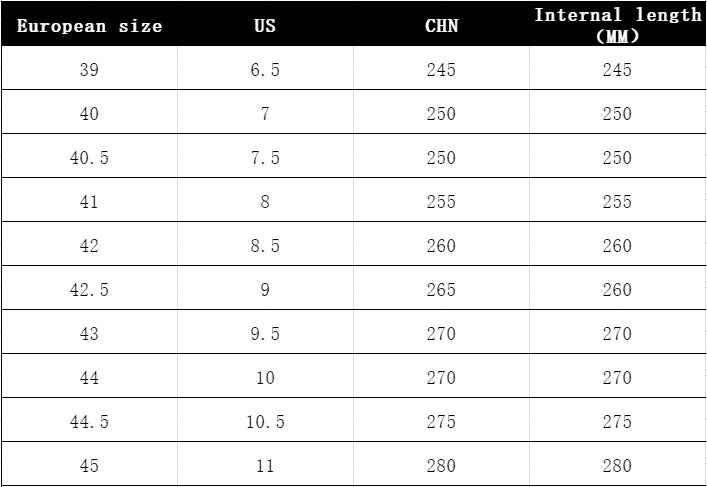Select US size 10.5 cell

(x=265, y=422)
